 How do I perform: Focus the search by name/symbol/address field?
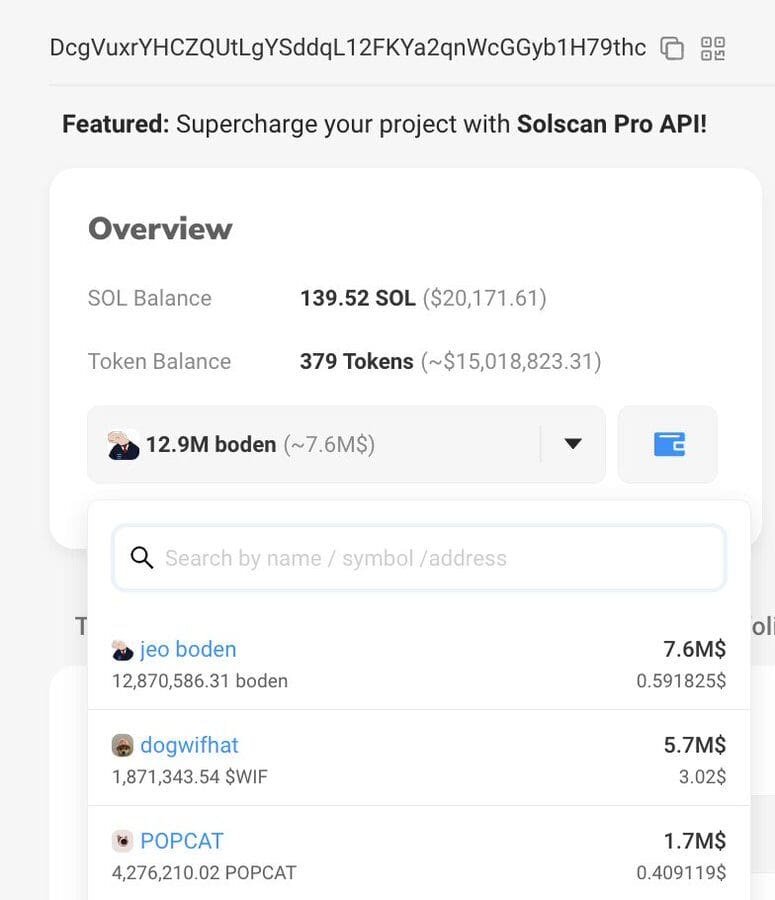click(430, 558)
